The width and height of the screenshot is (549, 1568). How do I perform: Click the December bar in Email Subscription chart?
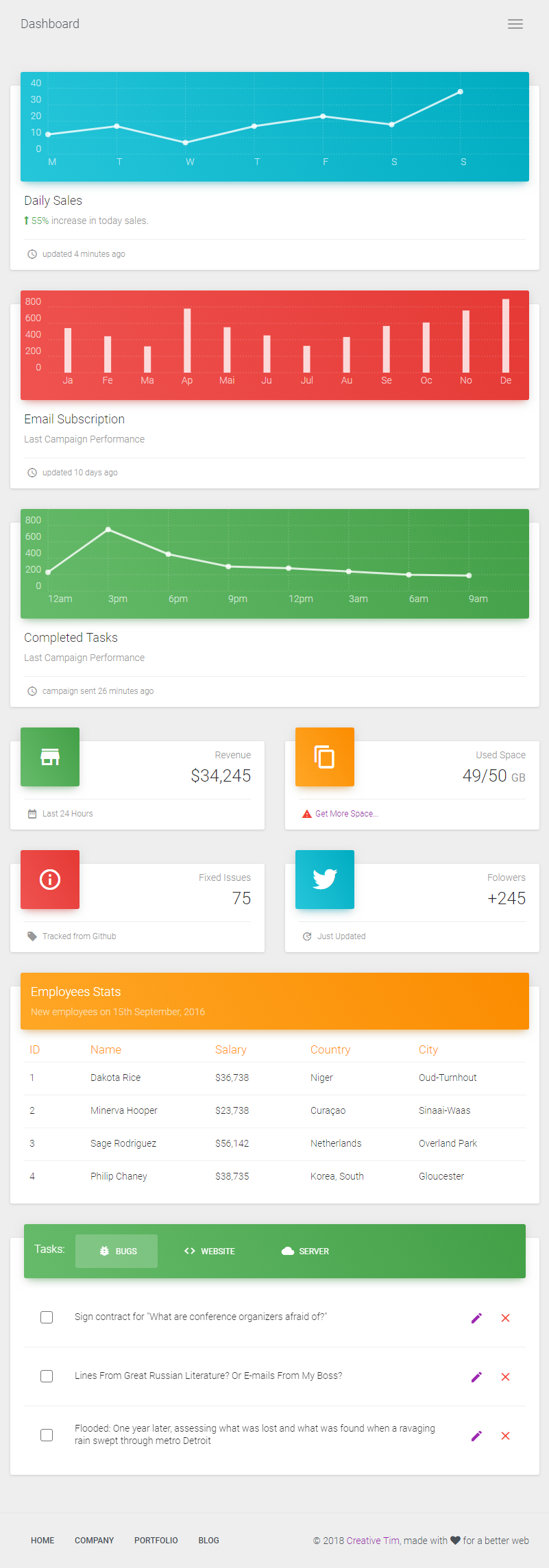pos(506,336)
